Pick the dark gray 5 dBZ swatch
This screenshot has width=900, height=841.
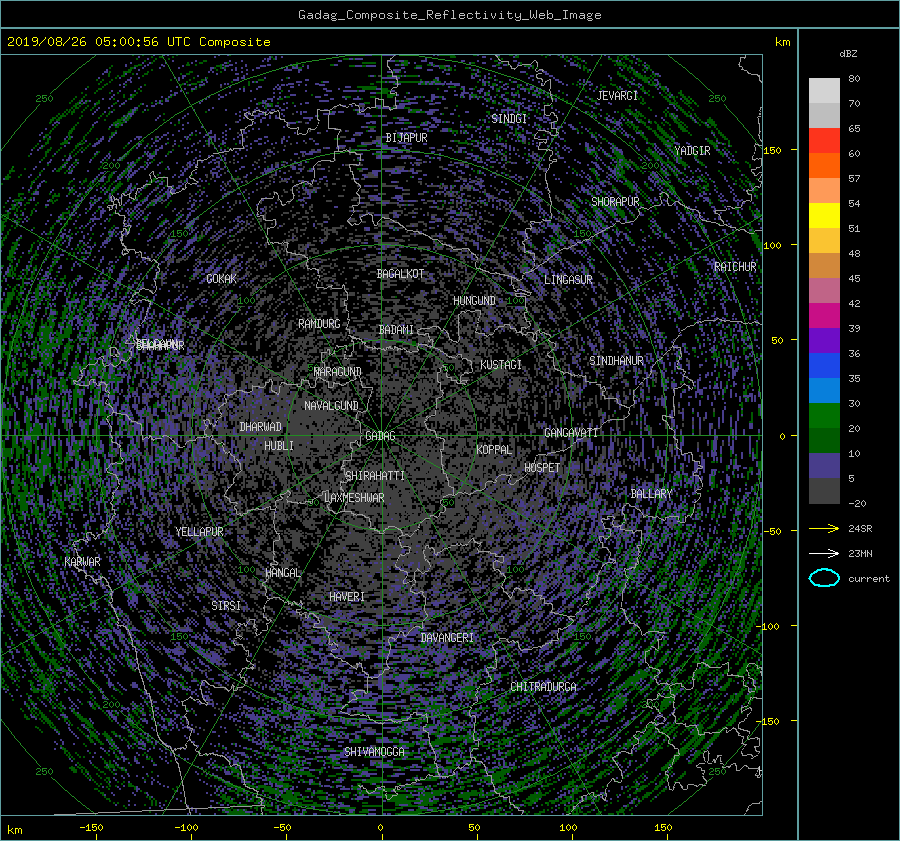[824, 490]
